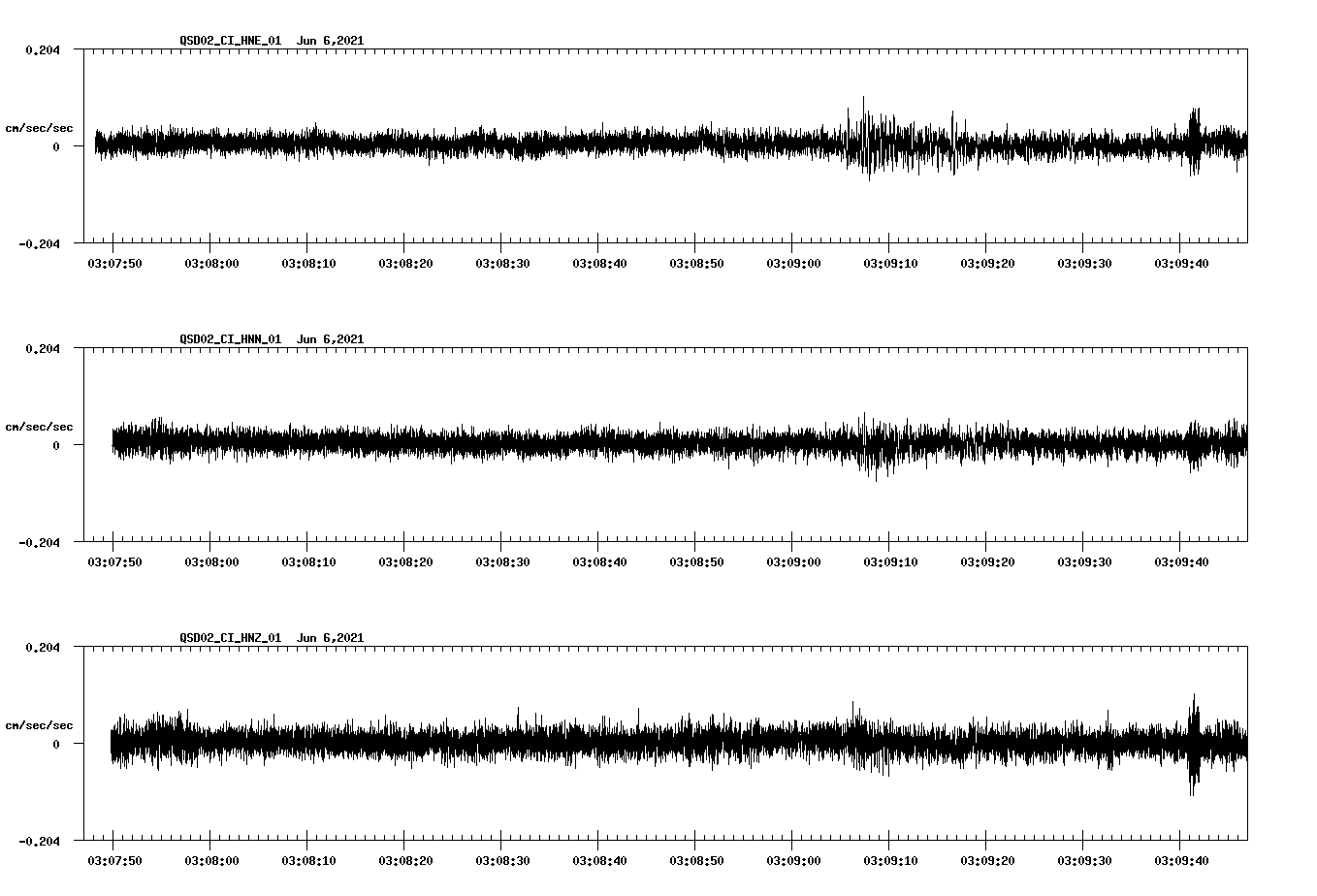Click the 03:07:50 time label under HNN plot
The width and height of the screenshot is (1317, 896).
pyautogui.click(x=114, y=561)
